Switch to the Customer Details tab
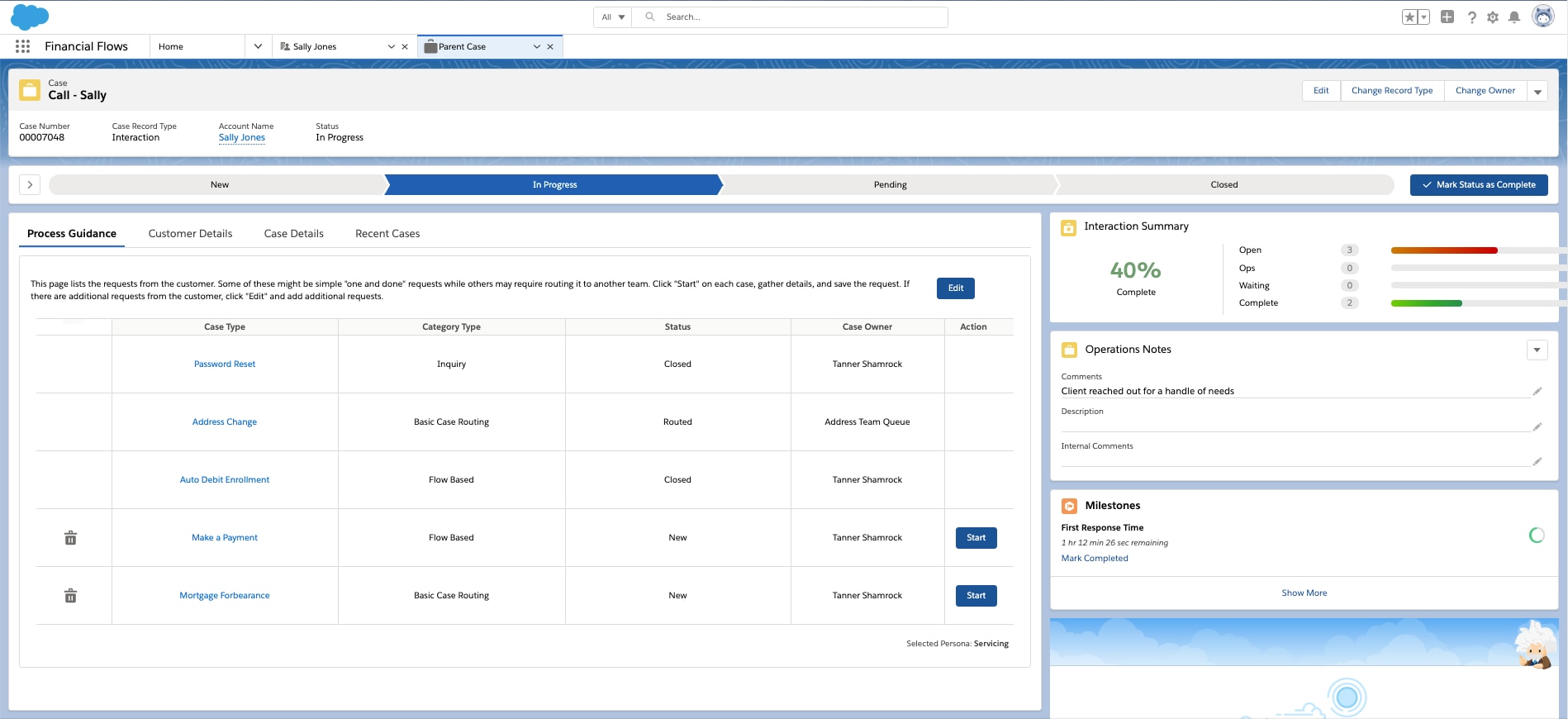The height and width of the screenshot is (719, 1568). tap(190, 234)
